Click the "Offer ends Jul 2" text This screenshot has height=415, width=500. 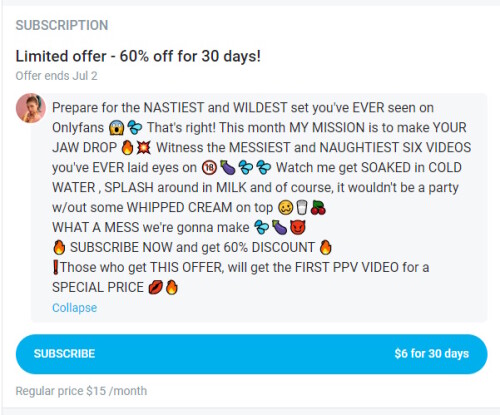click(x=56, y=76)
